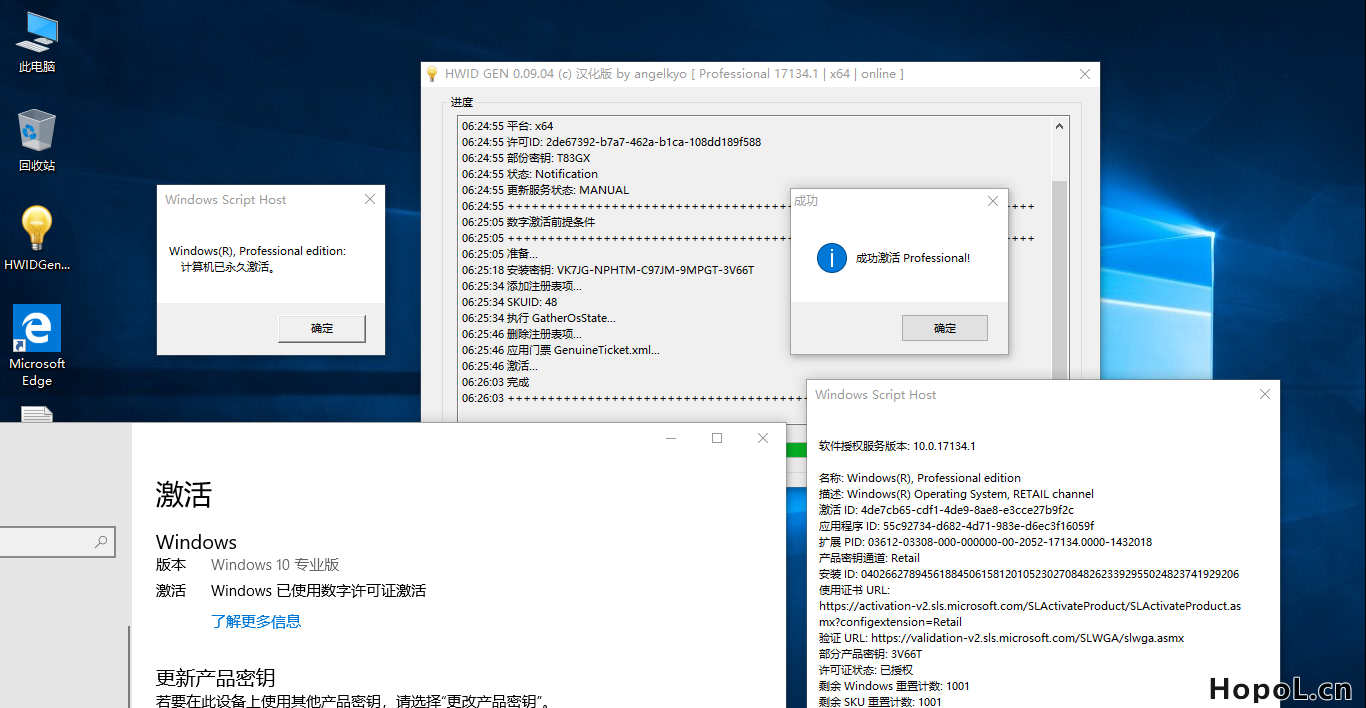Select the Microsoft Edge desktop shortcut

point(37,345)
